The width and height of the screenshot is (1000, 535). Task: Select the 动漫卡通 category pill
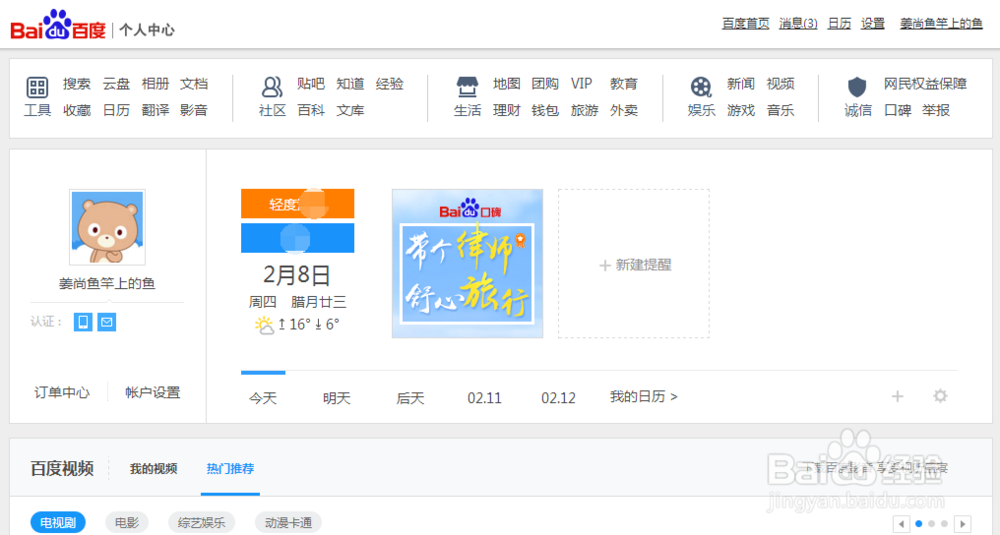pos(288,523)
